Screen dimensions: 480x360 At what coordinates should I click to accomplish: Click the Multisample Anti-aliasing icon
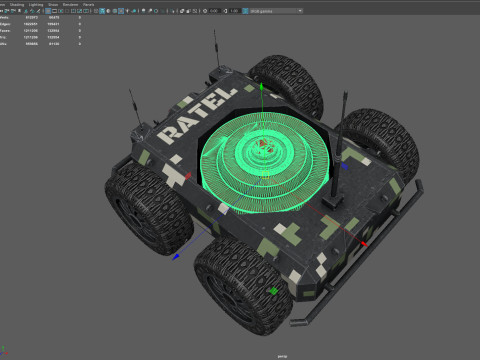point(156,11)
